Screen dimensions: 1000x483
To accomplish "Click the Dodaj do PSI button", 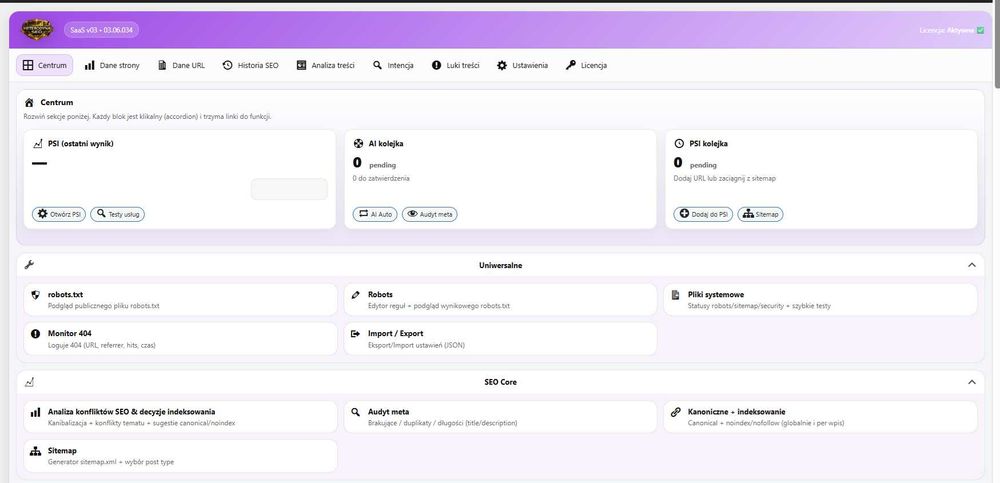I will click(703, 214).
